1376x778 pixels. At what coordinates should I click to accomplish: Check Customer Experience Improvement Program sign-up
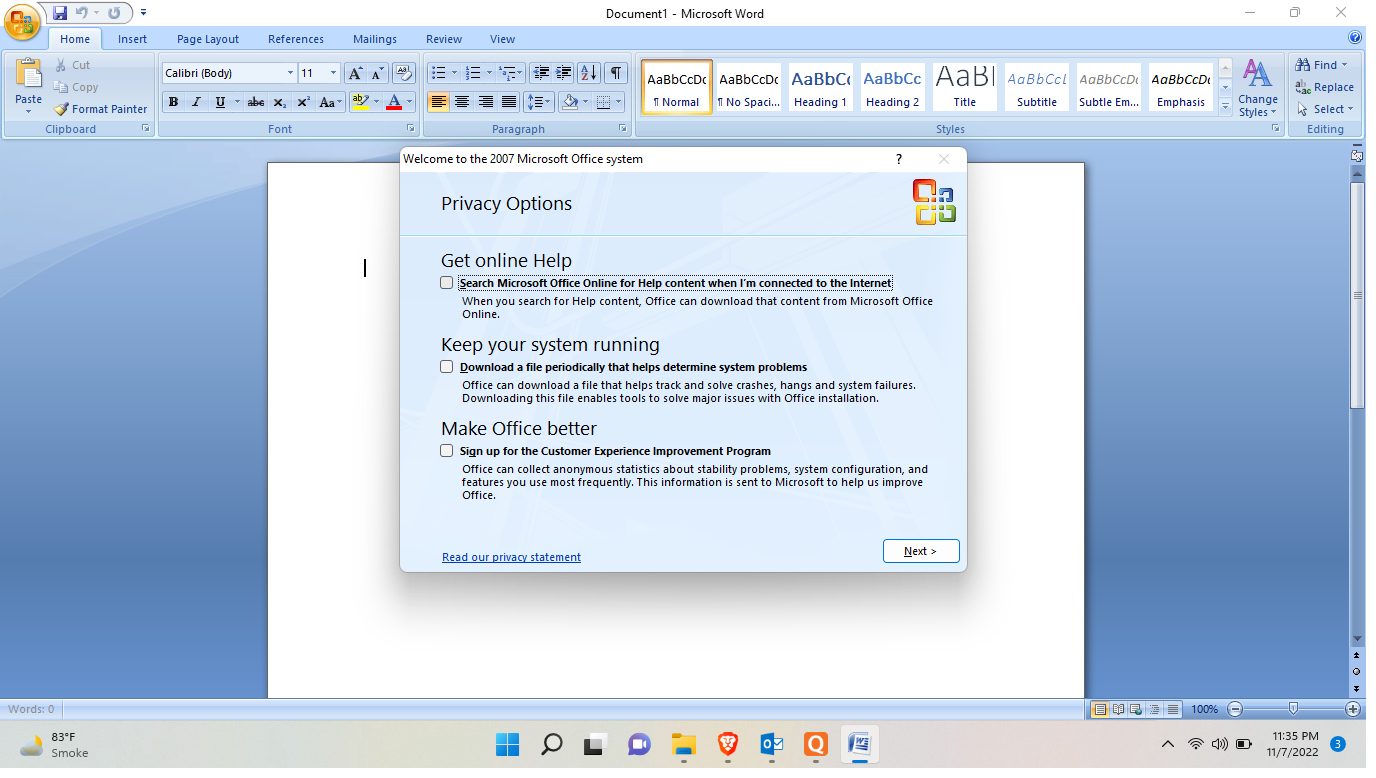(446, 451)
